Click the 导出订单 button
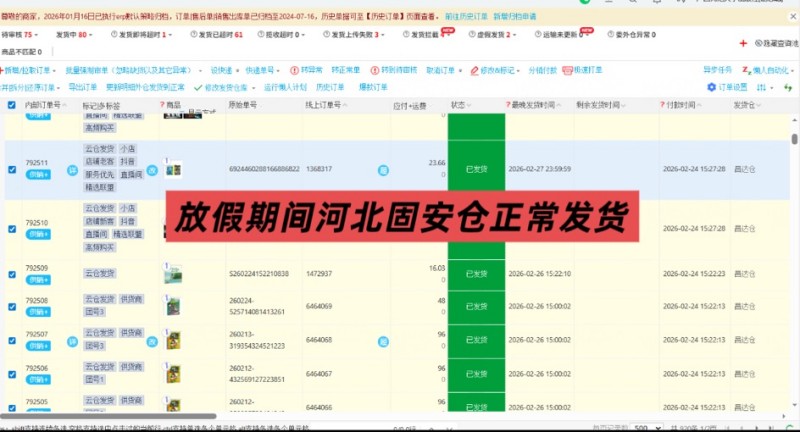 [x=83, y=87]
